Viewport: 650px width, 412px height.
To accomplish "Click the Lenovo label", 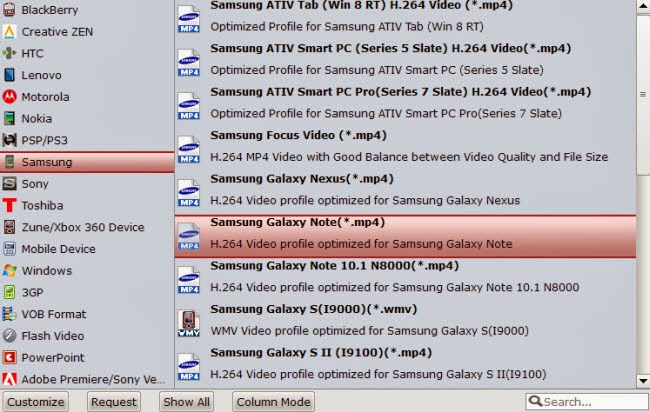I will (41, 75).
